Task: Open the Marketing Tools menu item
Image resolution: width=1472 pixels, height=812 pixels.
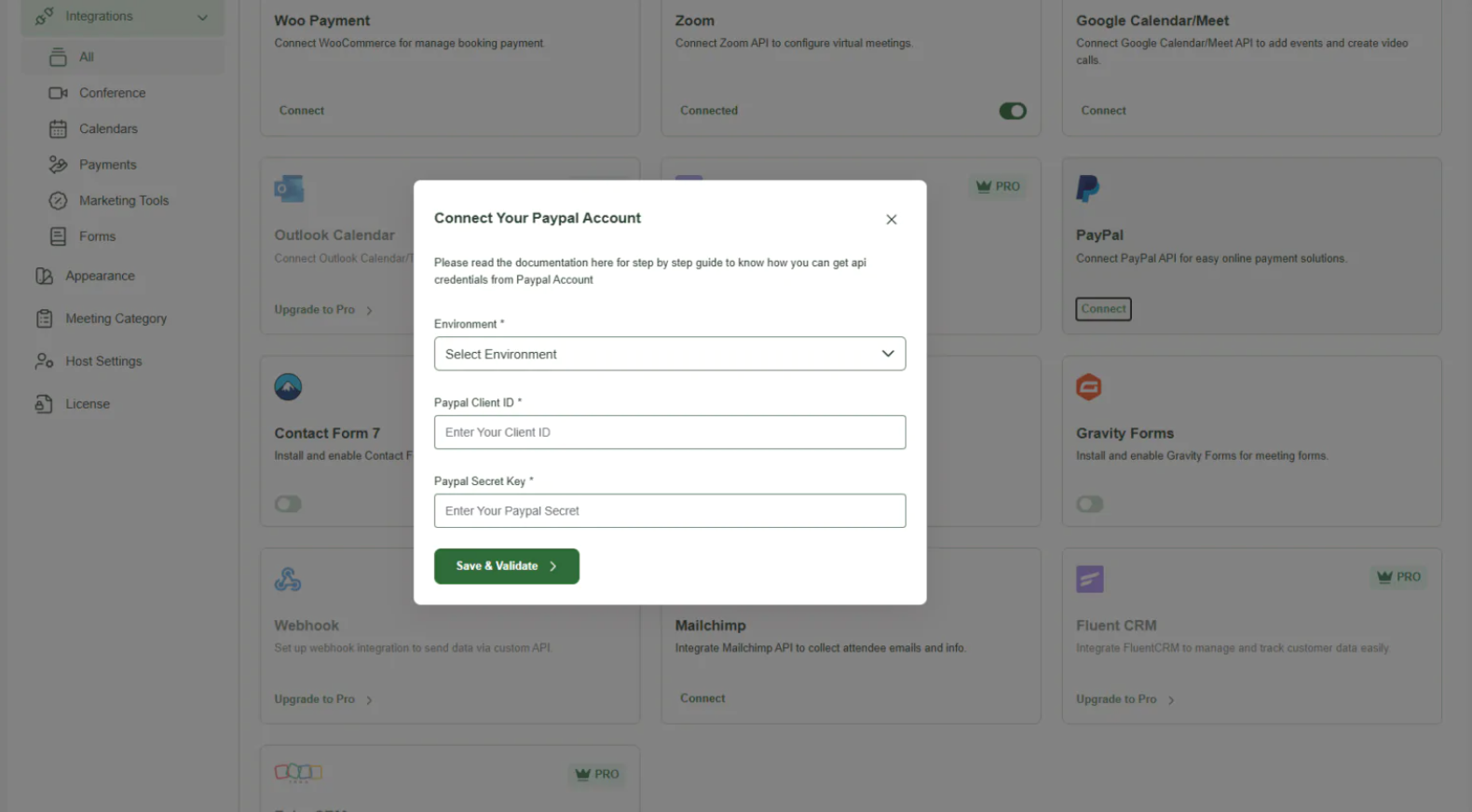Action: point(122,200)
